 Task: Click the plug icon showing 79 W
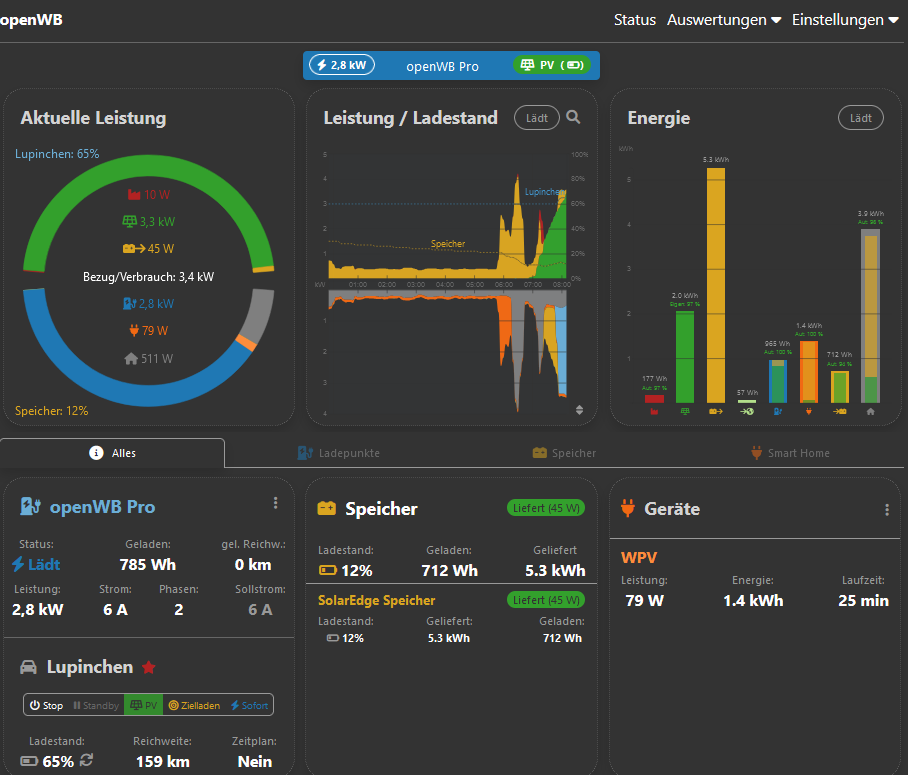click(134, 331)
